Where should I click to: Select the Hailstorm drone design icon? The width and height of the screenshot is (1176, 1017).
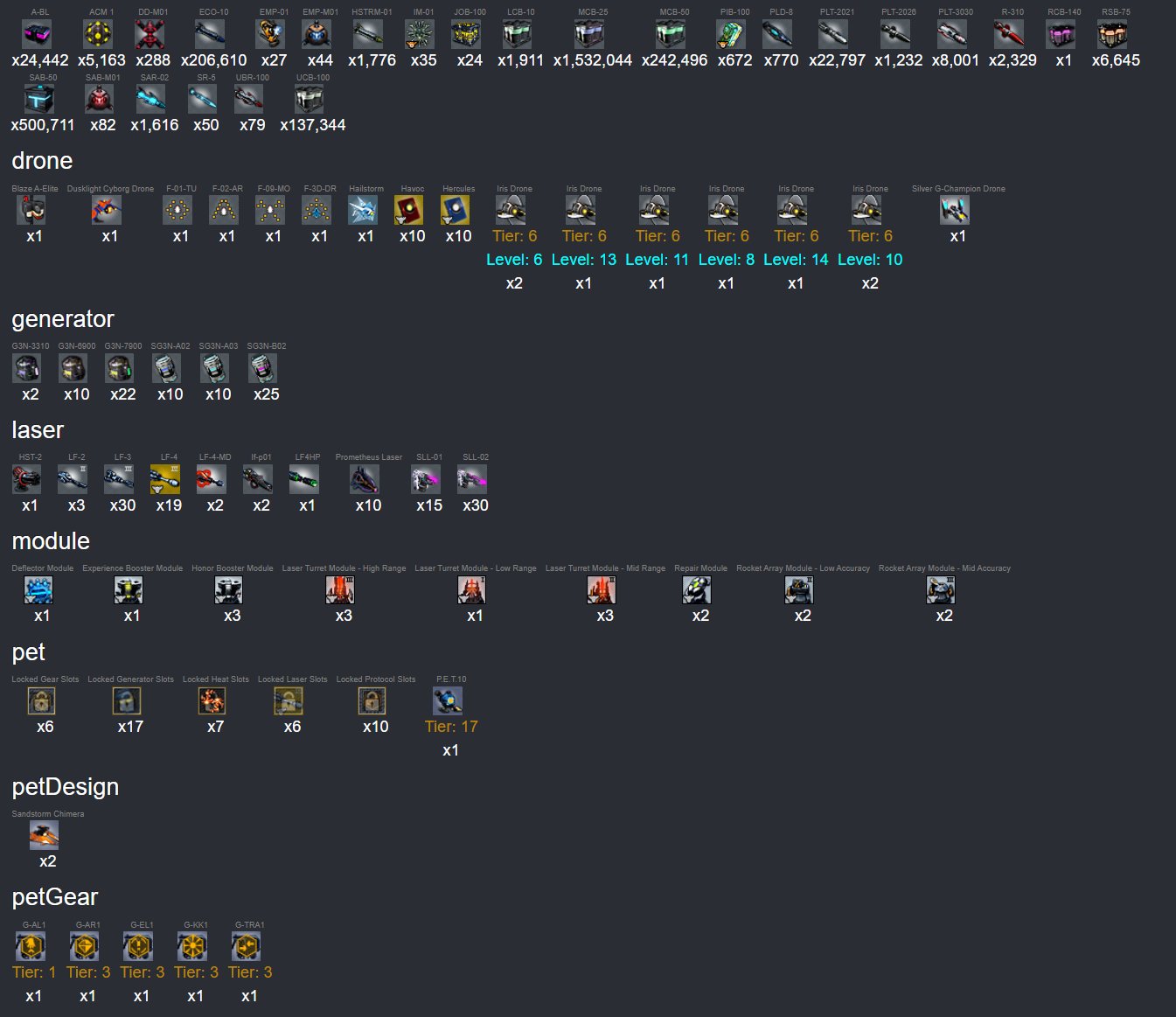pos(363,211)
